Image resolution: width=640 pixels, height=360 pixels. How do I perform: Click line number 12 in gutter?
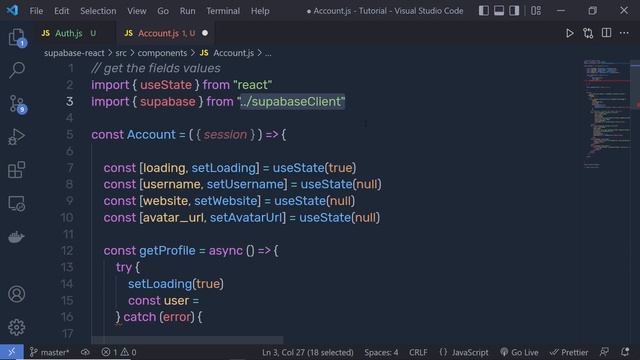[67, 251]
